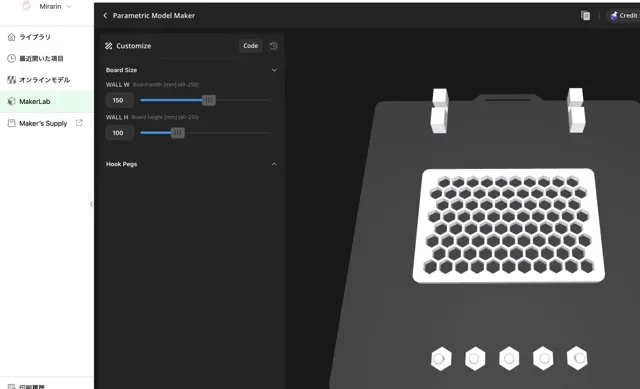Click the leftmost hex nut in the viewport
Viewport: 640px width, 389px height.
(x=441, y=358)
